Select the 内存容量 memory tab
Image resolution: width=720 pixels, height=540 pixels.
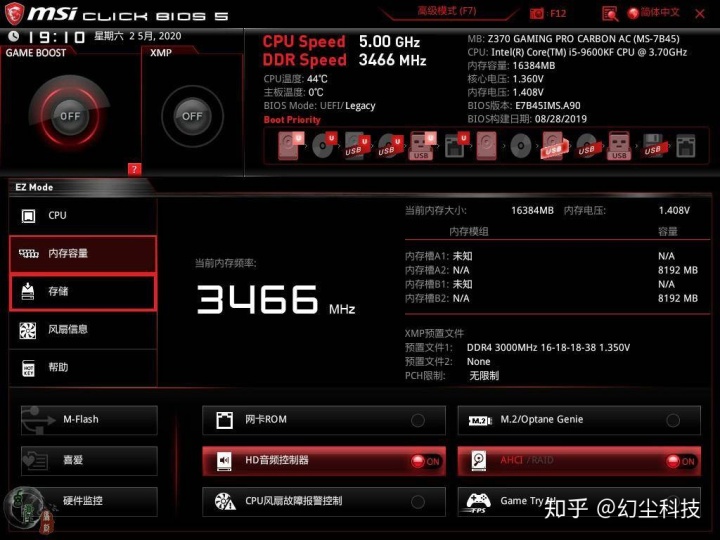coord(83,253)
